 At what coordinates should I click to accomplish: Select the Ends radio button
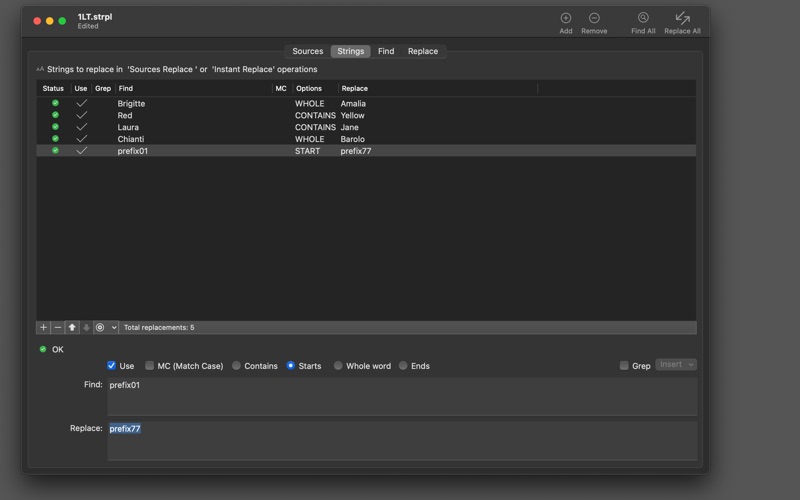point(403,365)
